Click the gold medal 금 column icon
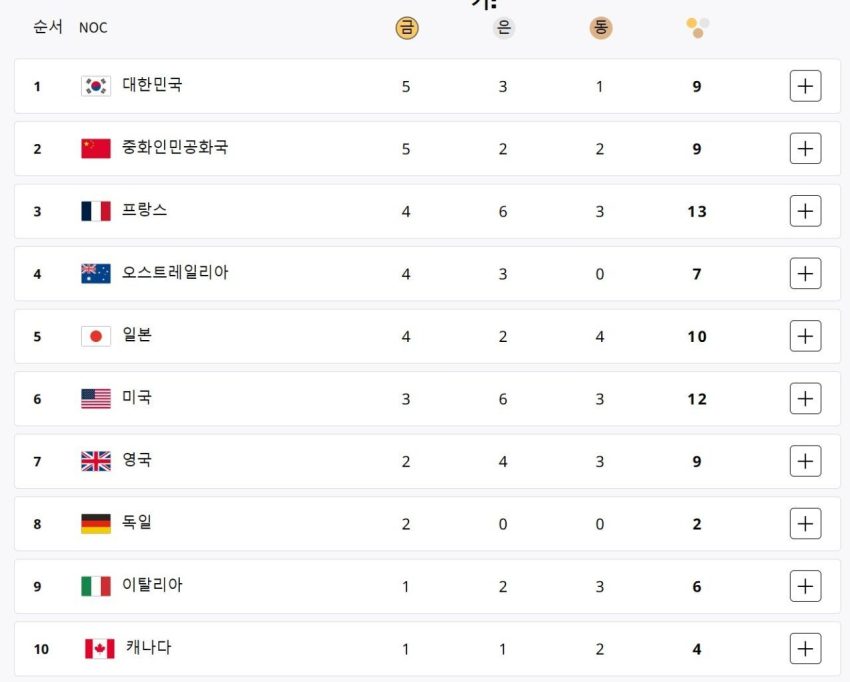The image size is (850, 682). [x=407, y=28]
